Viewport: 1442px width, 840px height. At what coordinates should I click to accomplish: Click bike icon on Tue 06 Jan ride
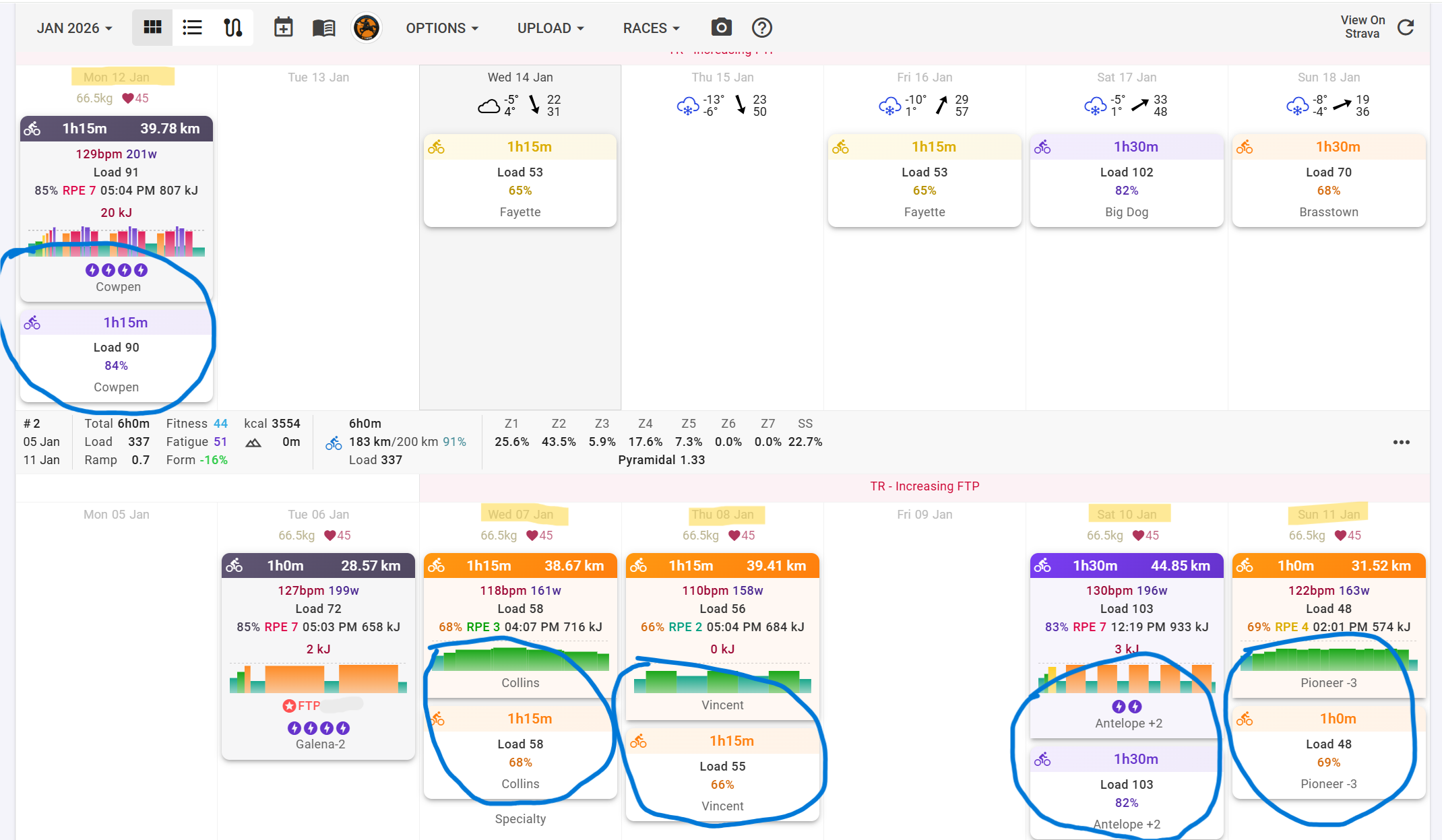pyautogui.click(x=234, y=566)
